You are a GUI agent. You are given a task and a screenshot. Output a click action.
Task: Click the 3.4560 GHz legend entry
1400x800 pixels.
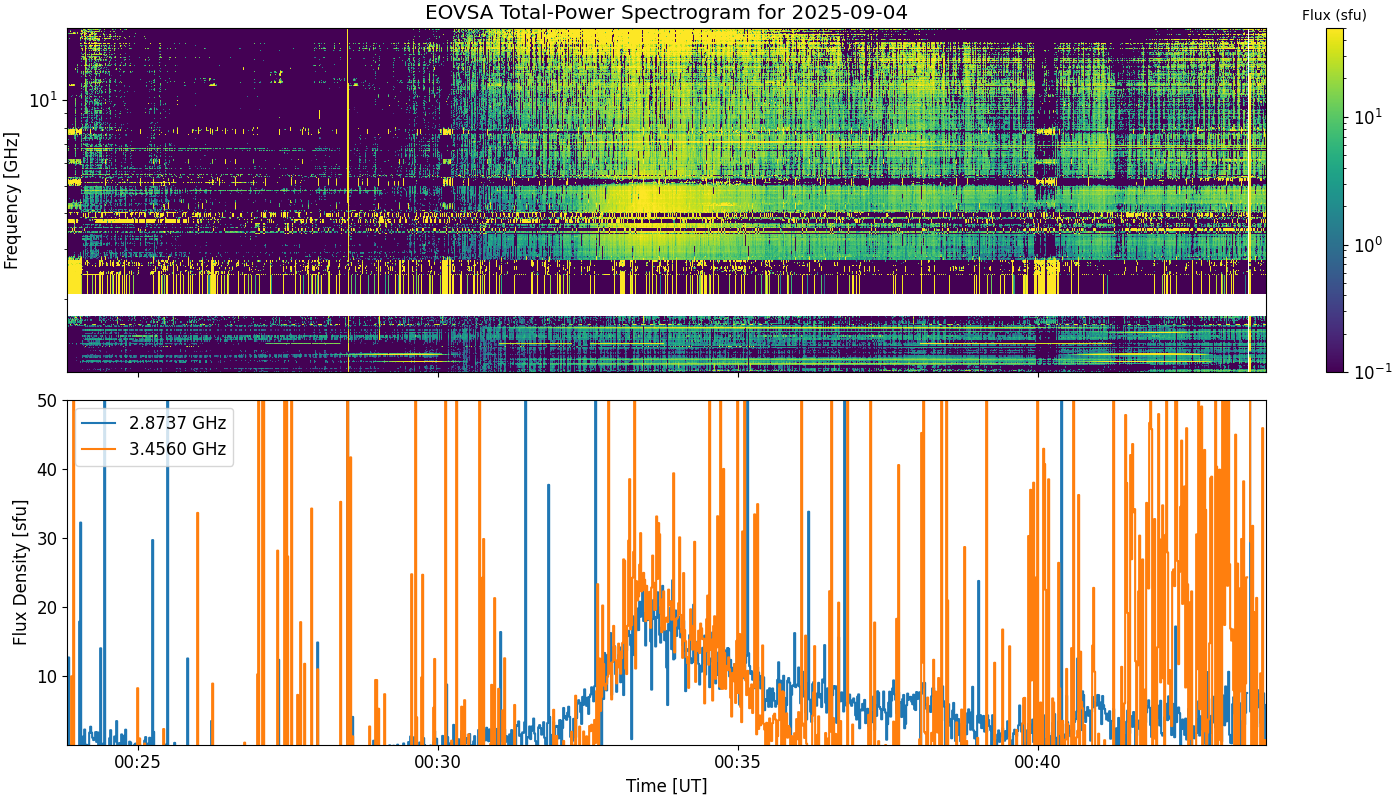(177, 449)
